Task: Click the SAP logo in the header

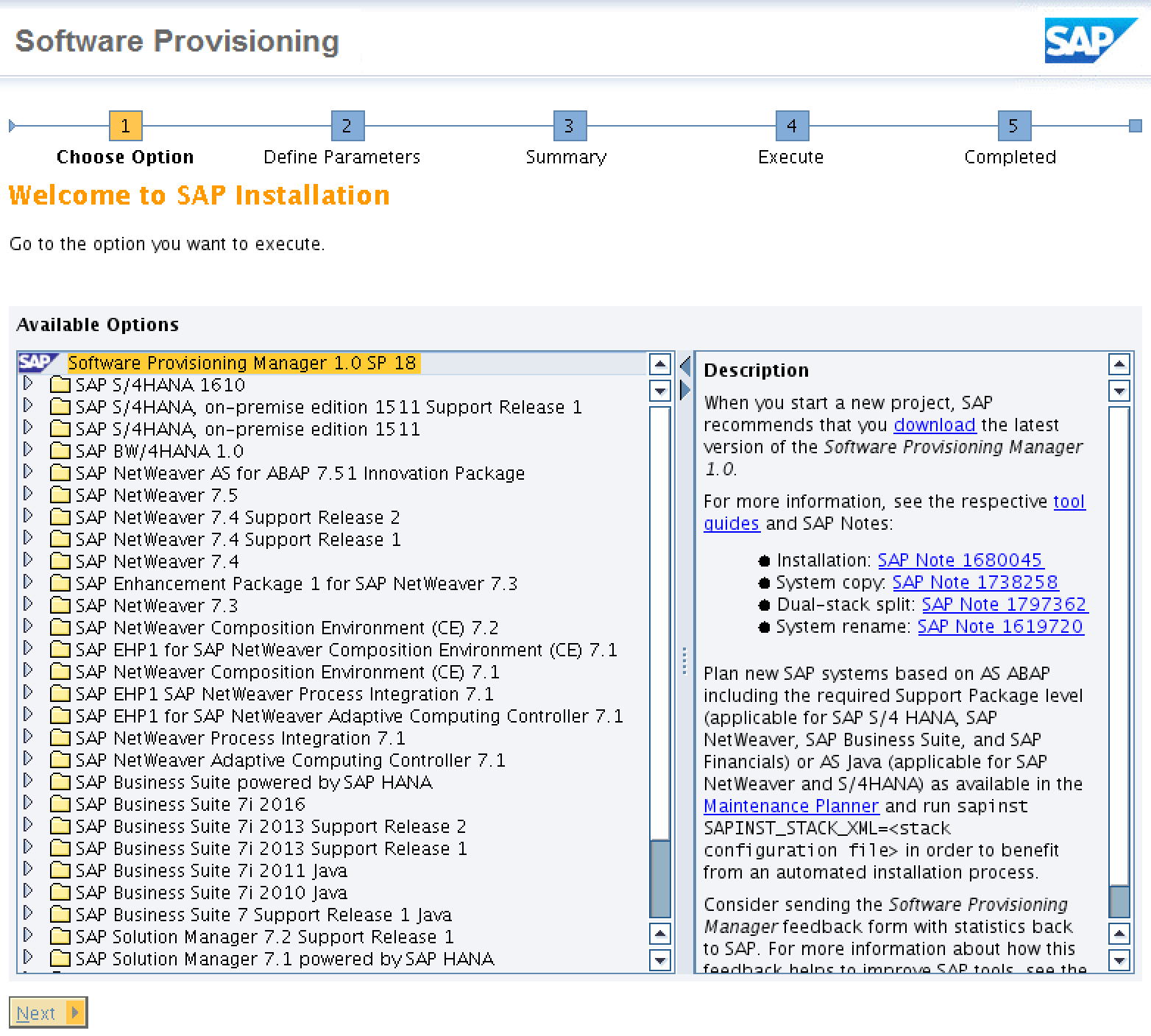Action: coord(1091,40)
